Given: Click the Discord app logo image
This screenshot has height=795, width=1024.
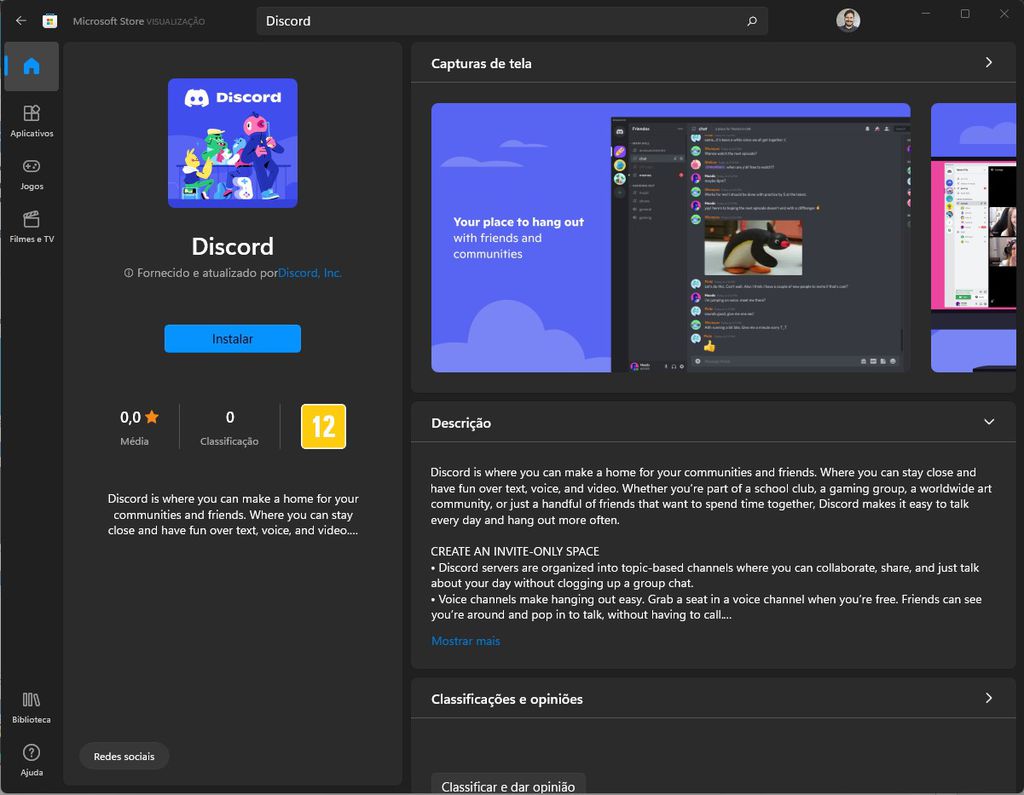Looking at the screenshot, I should tap(232, 143).
